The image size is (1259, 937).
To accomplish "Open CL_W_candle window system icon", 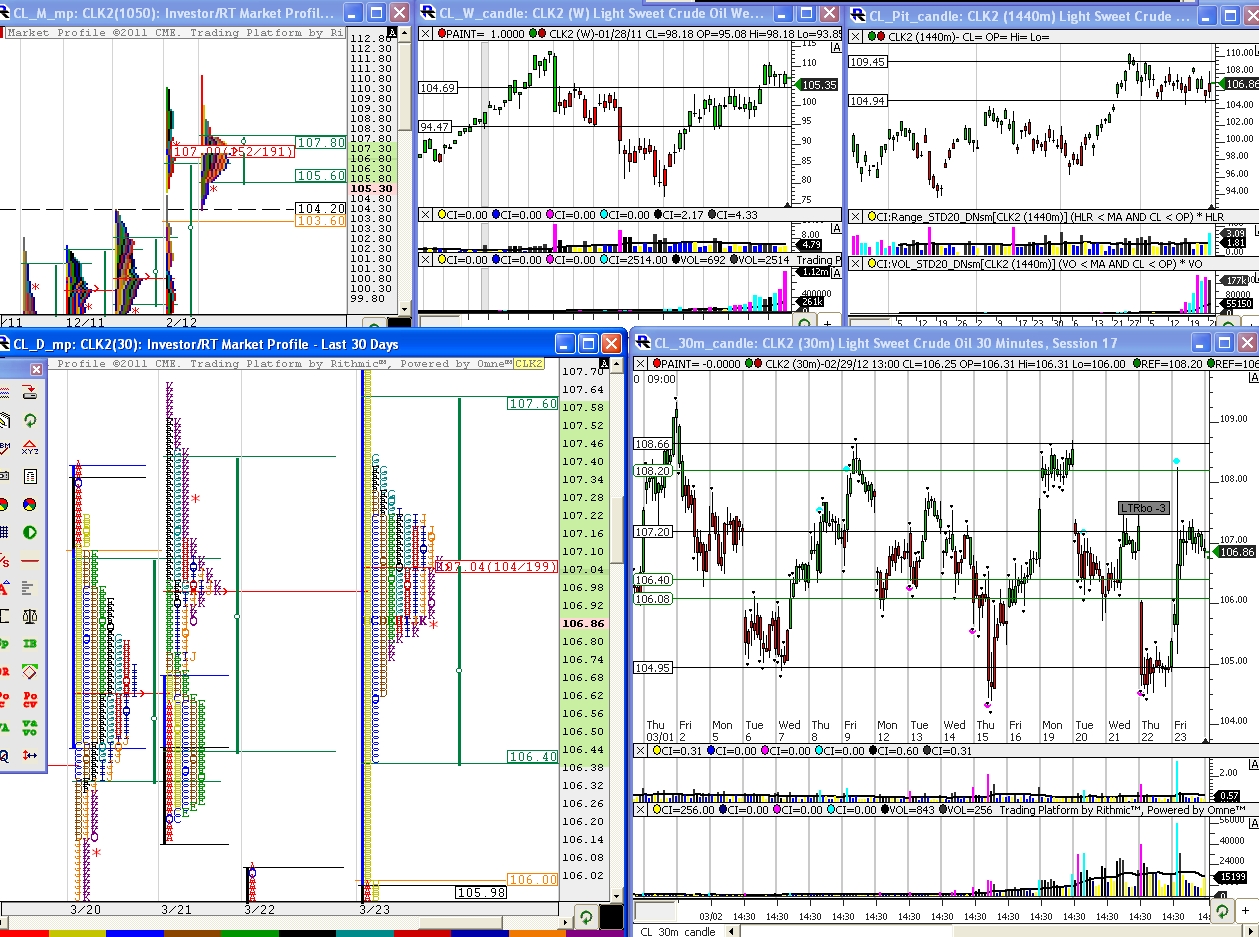I will click(x=427, y=12).
